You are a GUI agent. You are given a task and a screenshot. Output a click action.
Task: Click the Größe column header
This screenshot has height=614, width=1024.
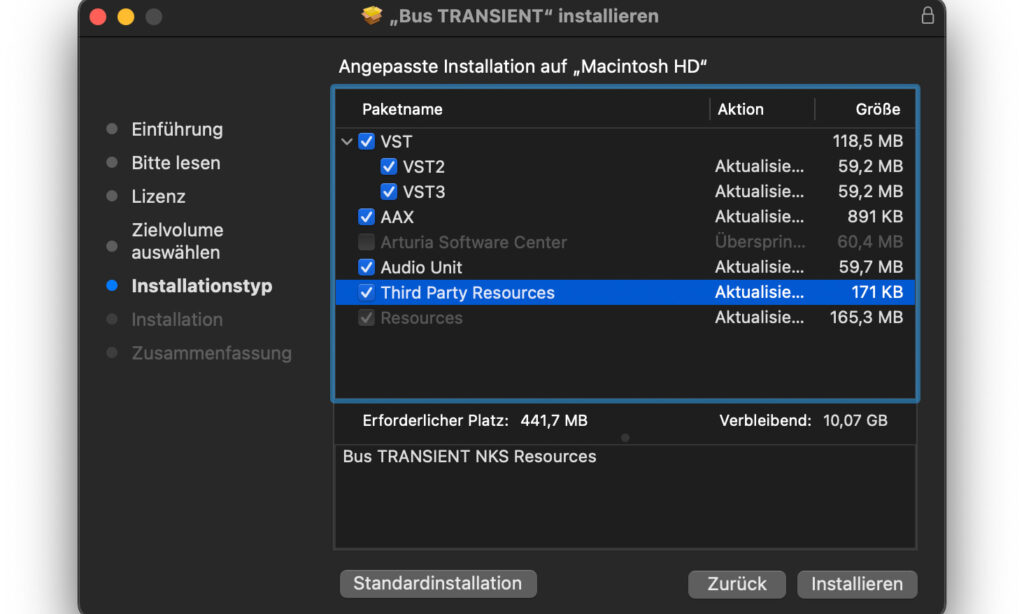tap(877, 109)
